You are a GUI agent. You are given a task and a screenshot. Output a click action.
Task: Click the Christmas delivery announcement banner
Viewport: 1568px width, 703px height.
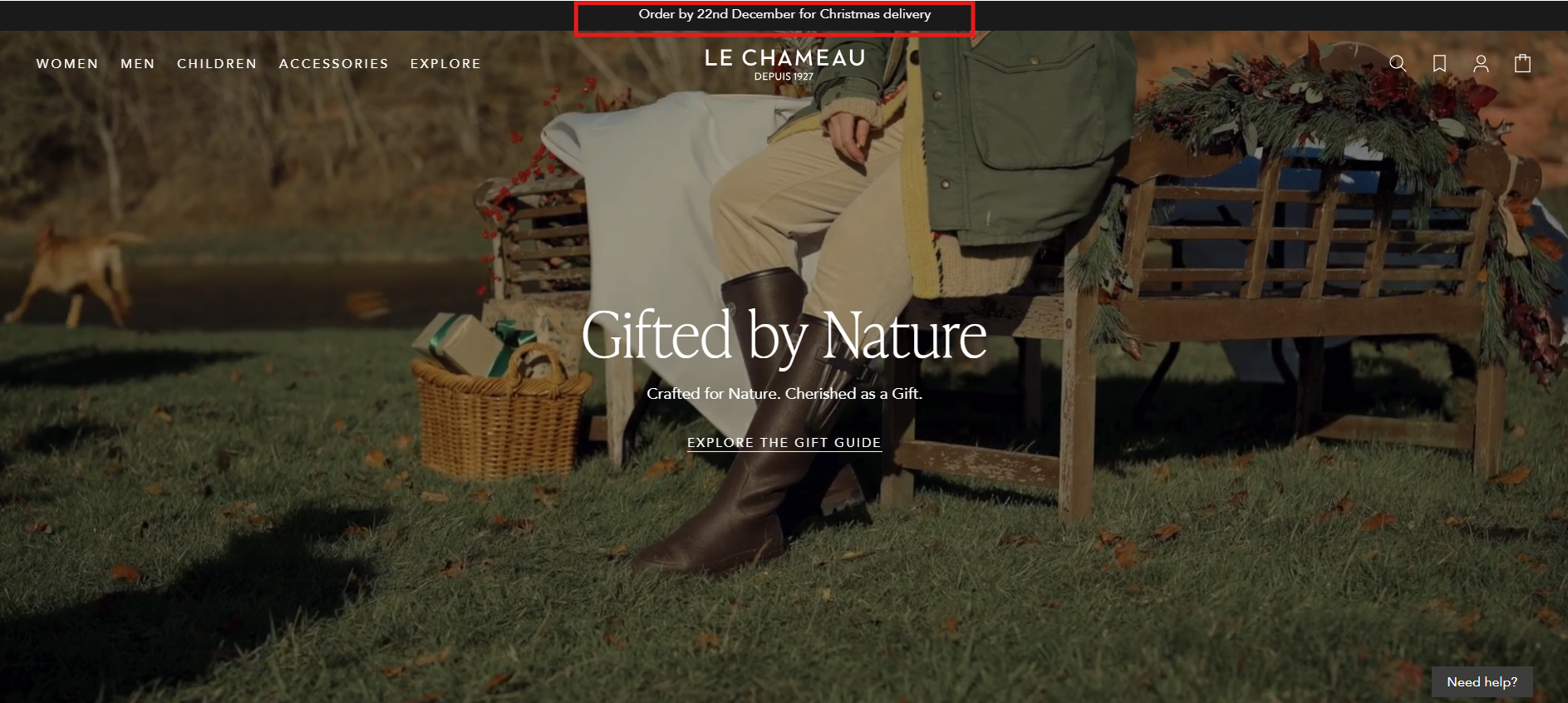[x=784, y=14]
